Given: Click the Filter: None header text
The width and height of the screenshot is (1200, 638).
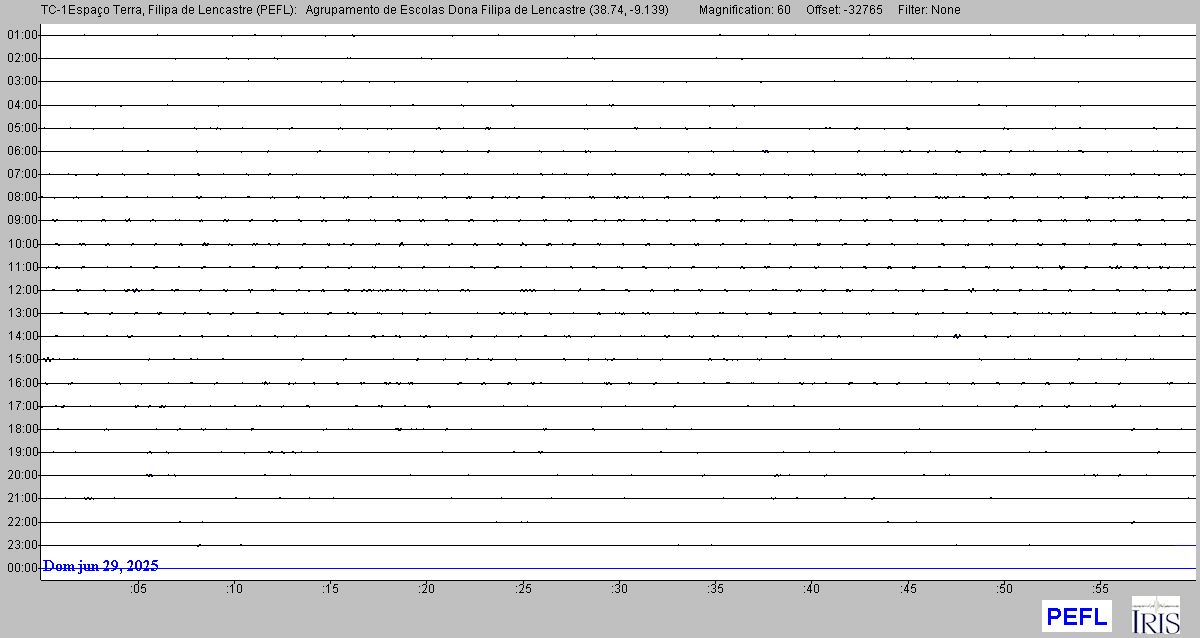Looking at the screenshot, I should click(929, 10).
